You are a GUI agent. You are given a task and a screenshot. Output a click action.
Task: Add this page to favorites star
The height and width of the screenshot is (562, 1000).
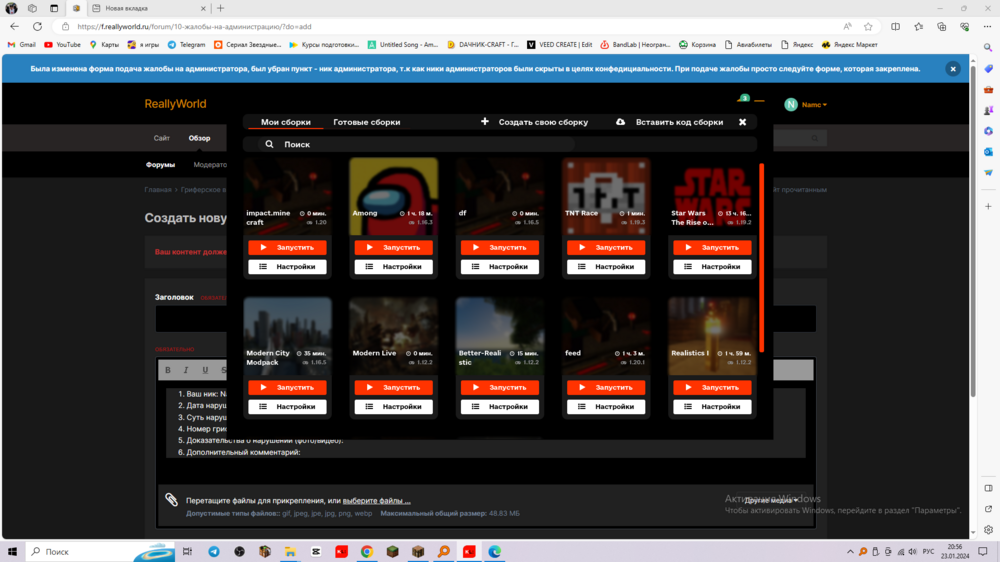pyautogui.click(x=868, y=27)
